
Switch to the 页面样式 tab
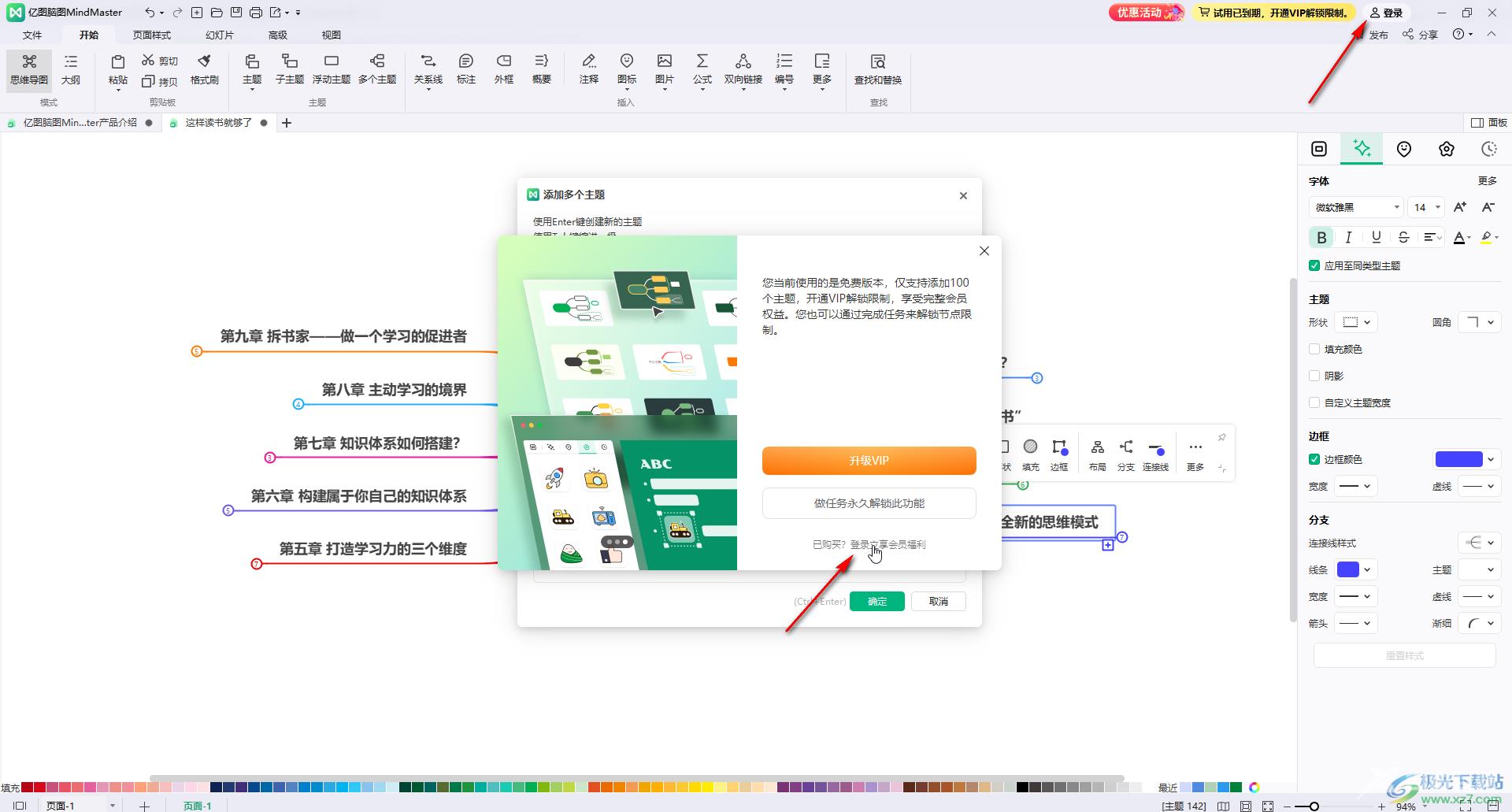[x=152, y=35]
